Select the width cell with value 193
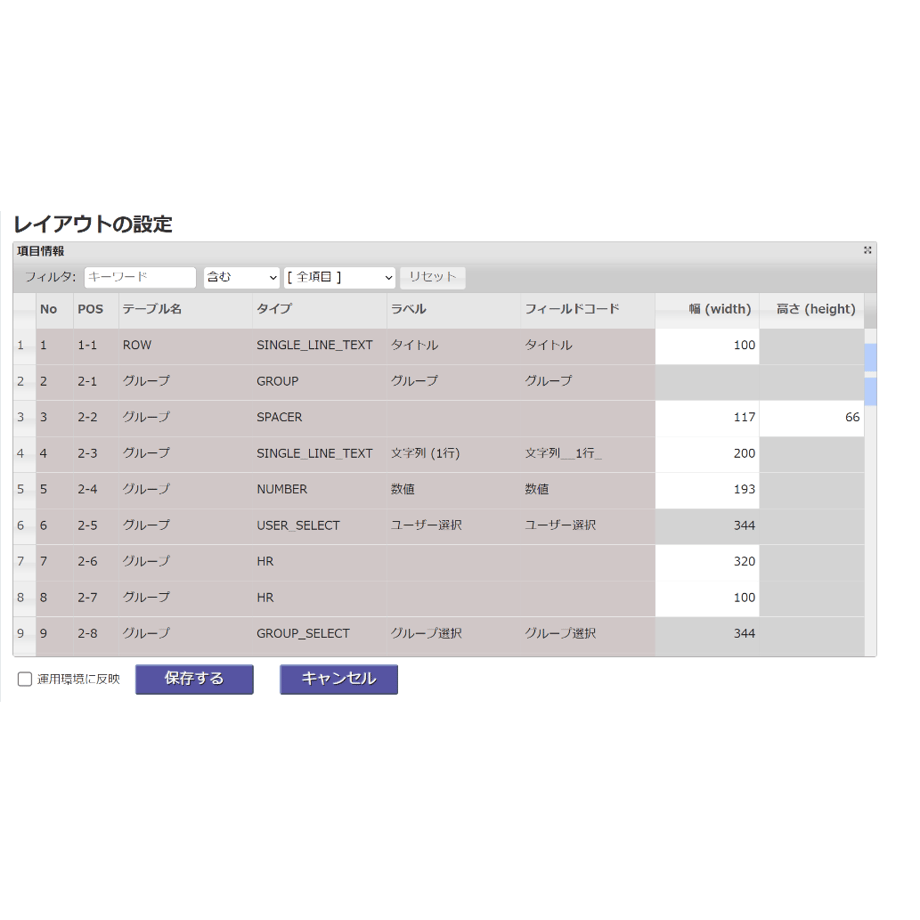920x920 pixels. click(707, 491)
